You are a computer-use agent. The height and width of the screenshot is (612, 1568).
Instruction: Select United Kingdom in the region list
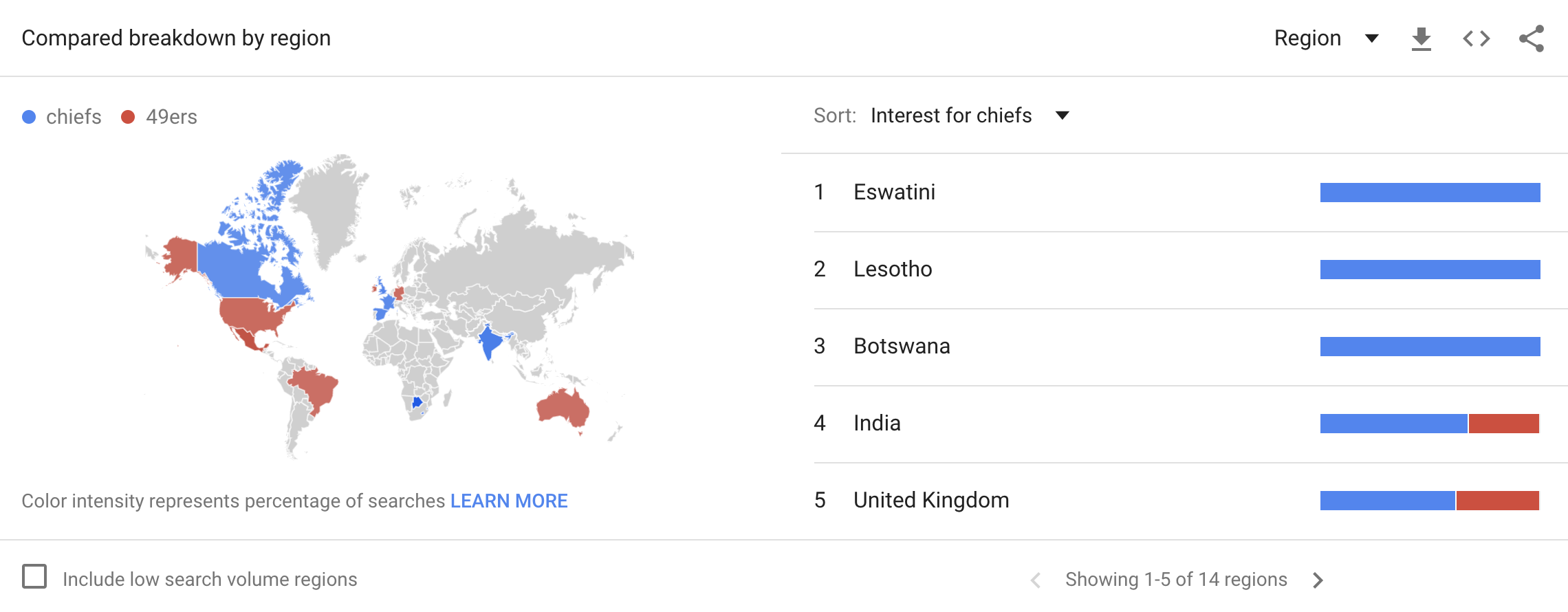[931, 500]
